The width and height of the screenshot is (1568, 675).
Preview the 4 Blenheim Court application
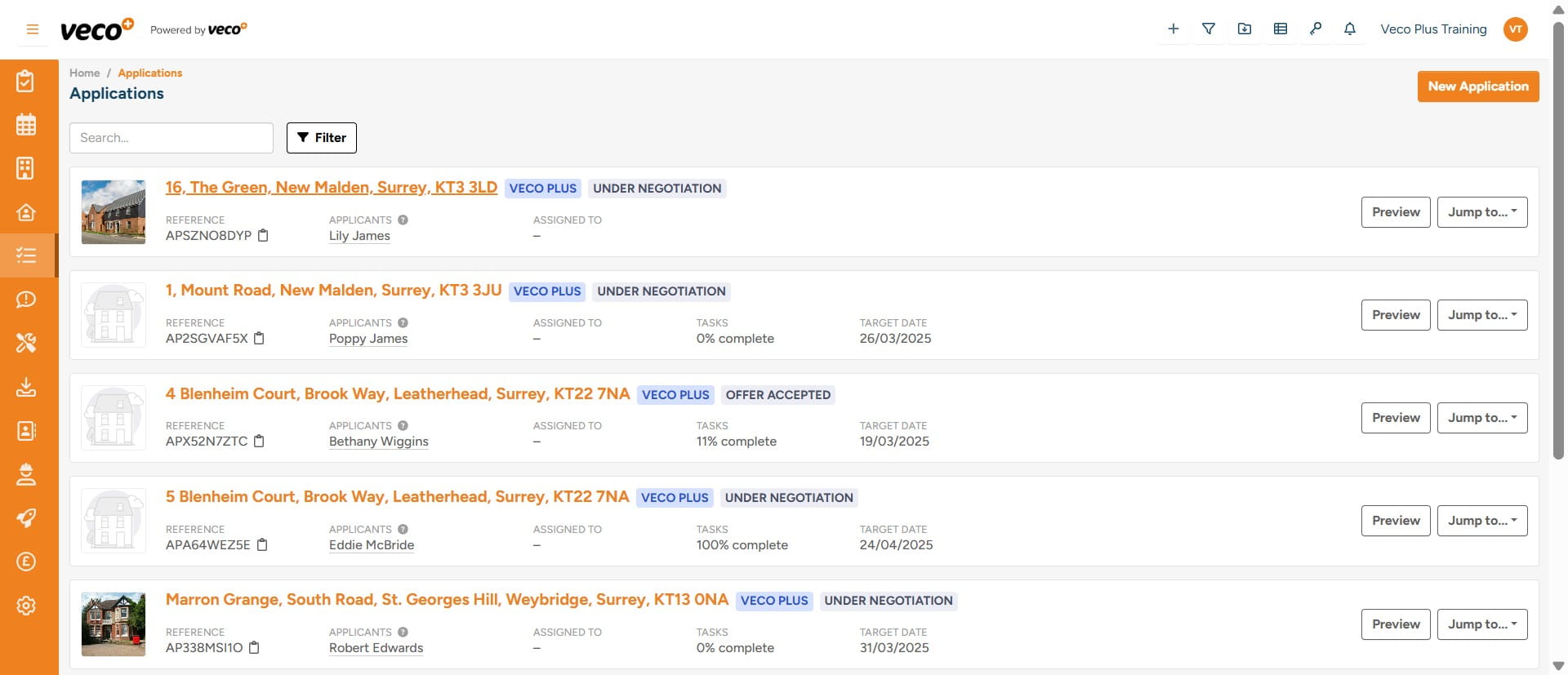1396,418
